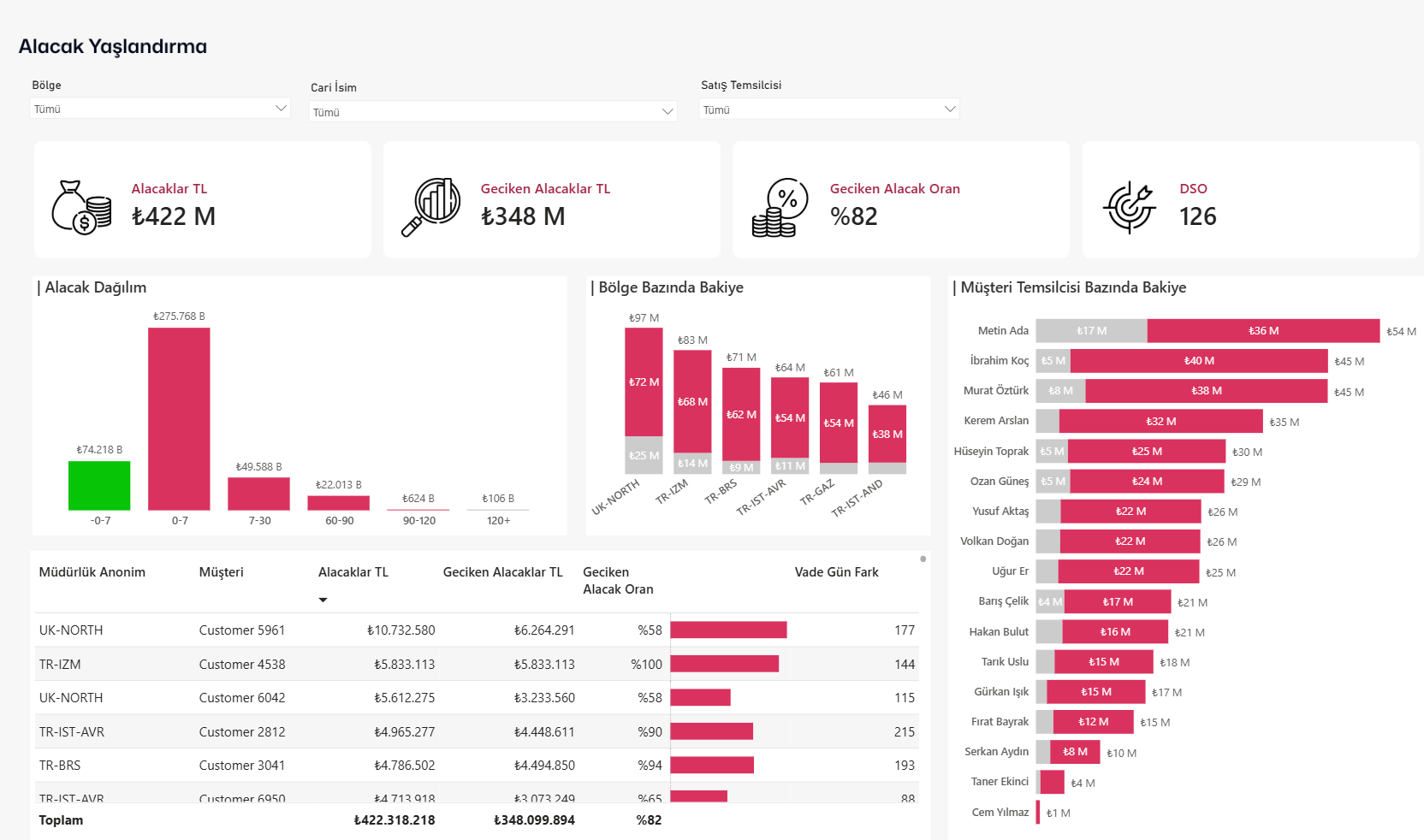Viewport: 1424px width, 840px height.
Task: Click the ₺4.448.611 overdue value
Action: [x=544, y=732]
